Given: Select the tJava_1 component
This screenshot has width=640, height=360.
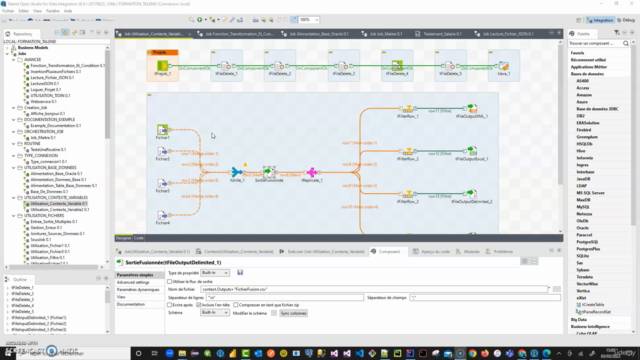Looking at the screenshot, I should [504, 66].
